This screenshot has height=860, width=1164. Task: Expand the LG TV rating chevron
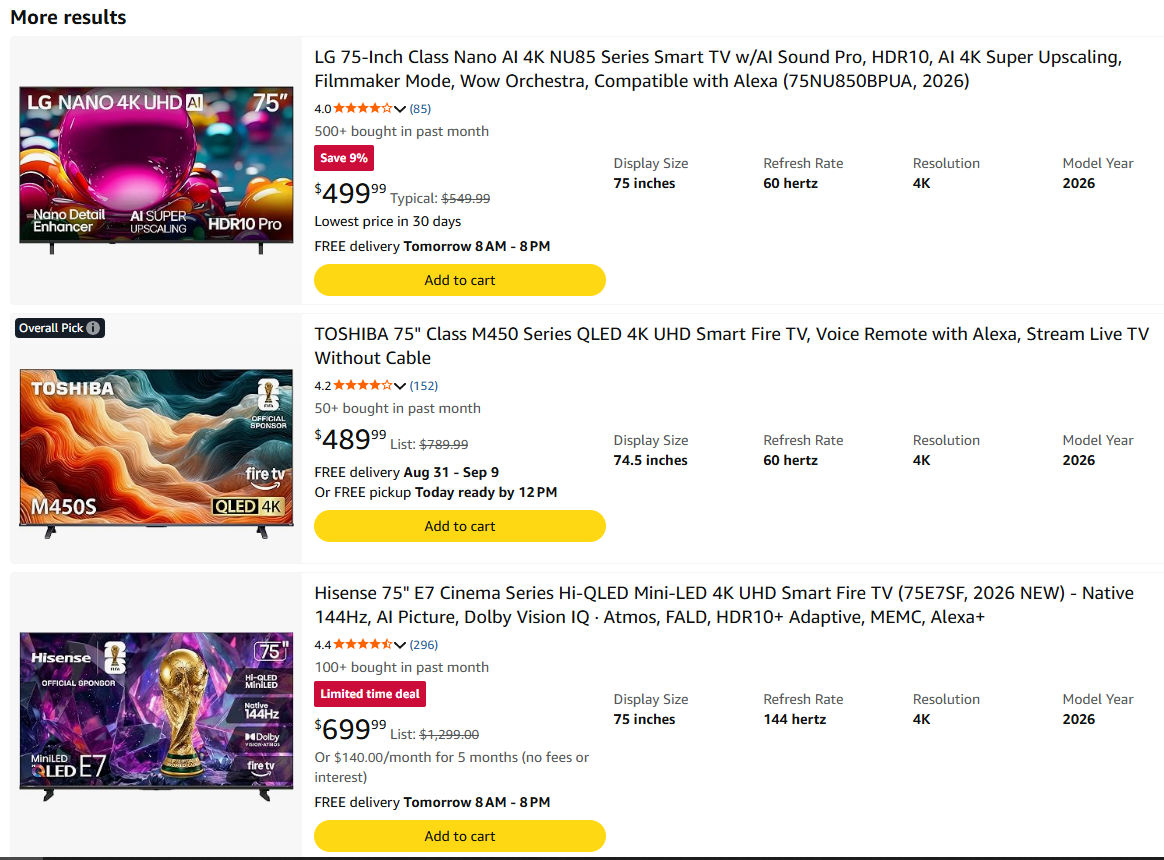tap(400, 109)
